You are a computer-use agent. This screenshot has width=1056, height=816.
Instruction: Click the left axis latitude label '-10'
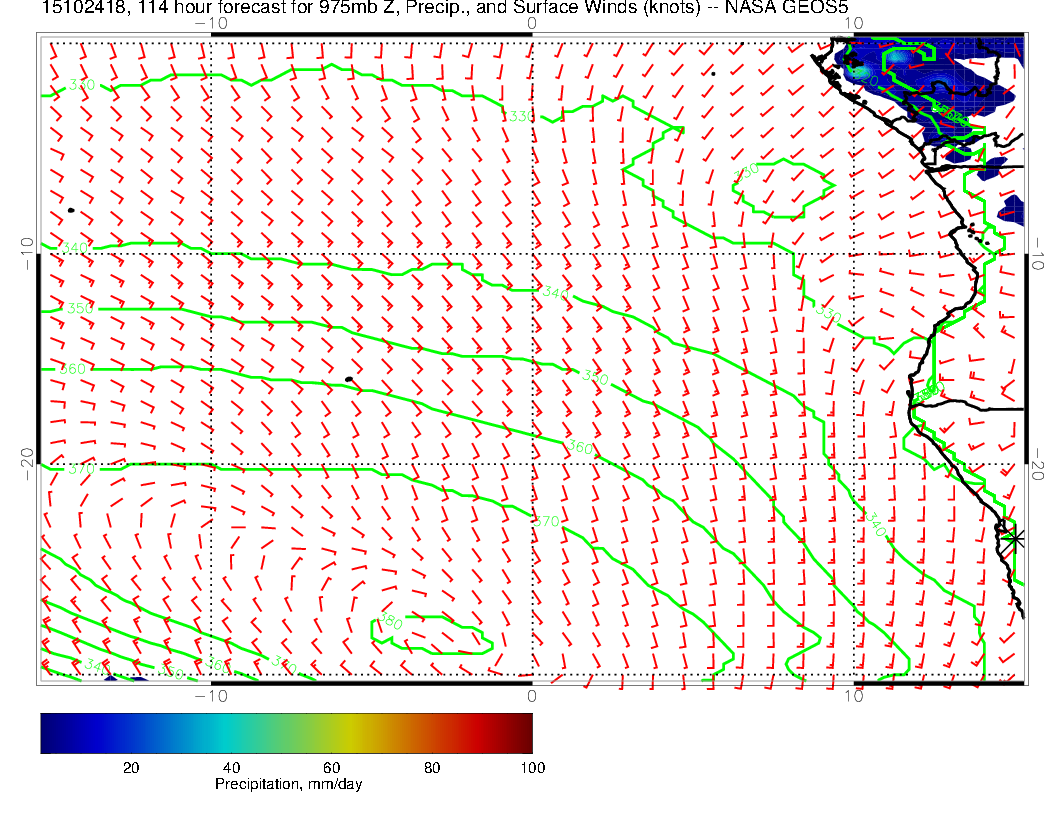27,253
